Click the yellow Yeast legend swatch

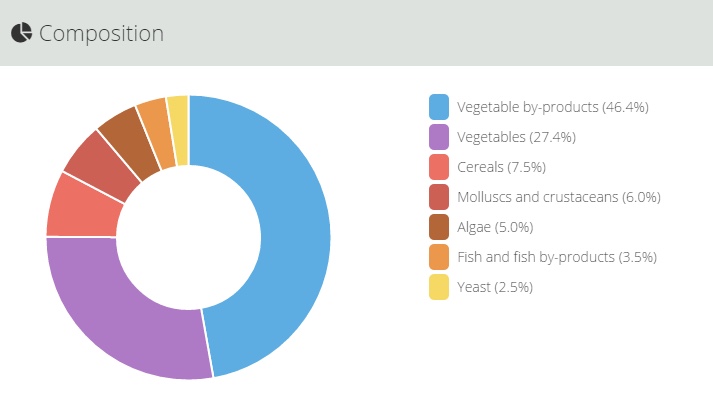tap(439, 287)
